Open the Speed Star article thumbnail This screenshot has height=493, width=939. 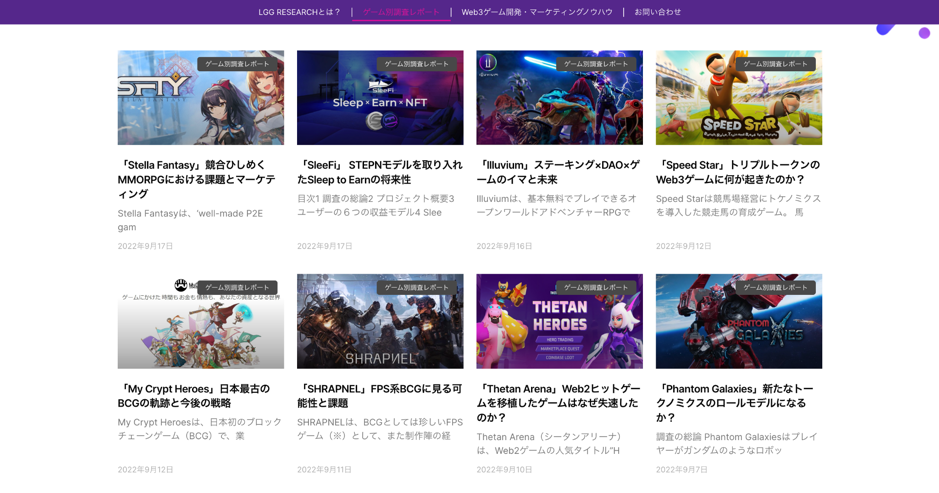[x=739, y=98]
